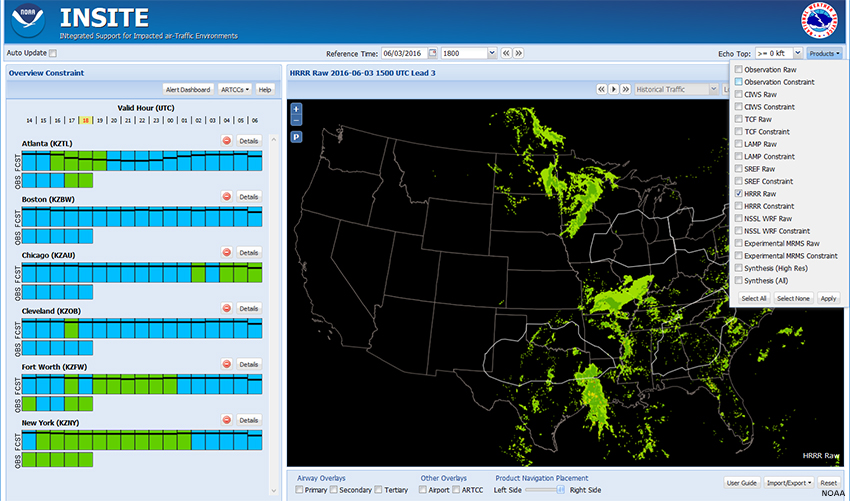Apply the product selection
This screenshot has height=501, width=850.
click(x=828, y=298)
